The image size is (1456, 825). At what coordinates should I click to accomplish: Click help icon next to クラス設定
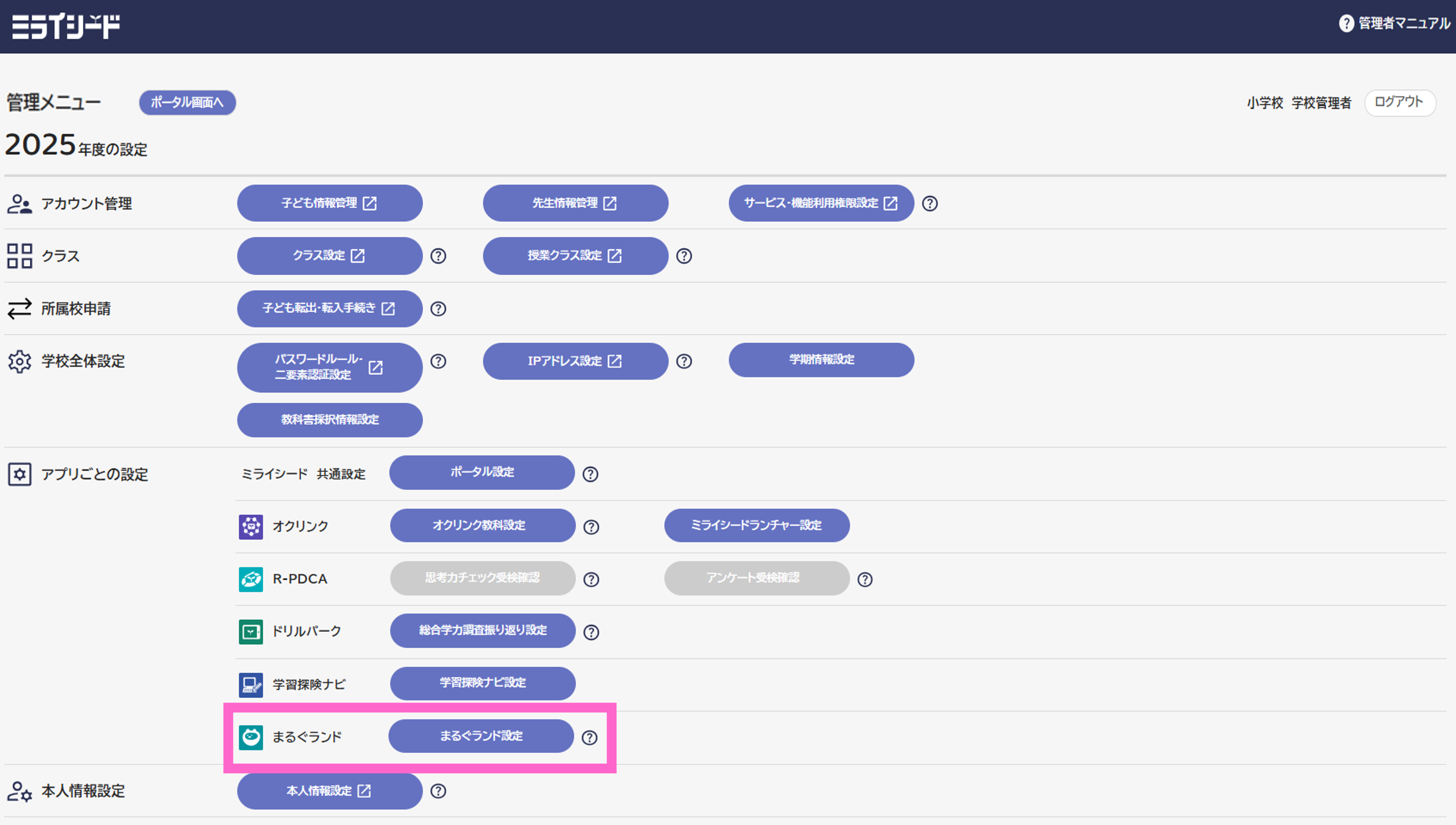438,256
